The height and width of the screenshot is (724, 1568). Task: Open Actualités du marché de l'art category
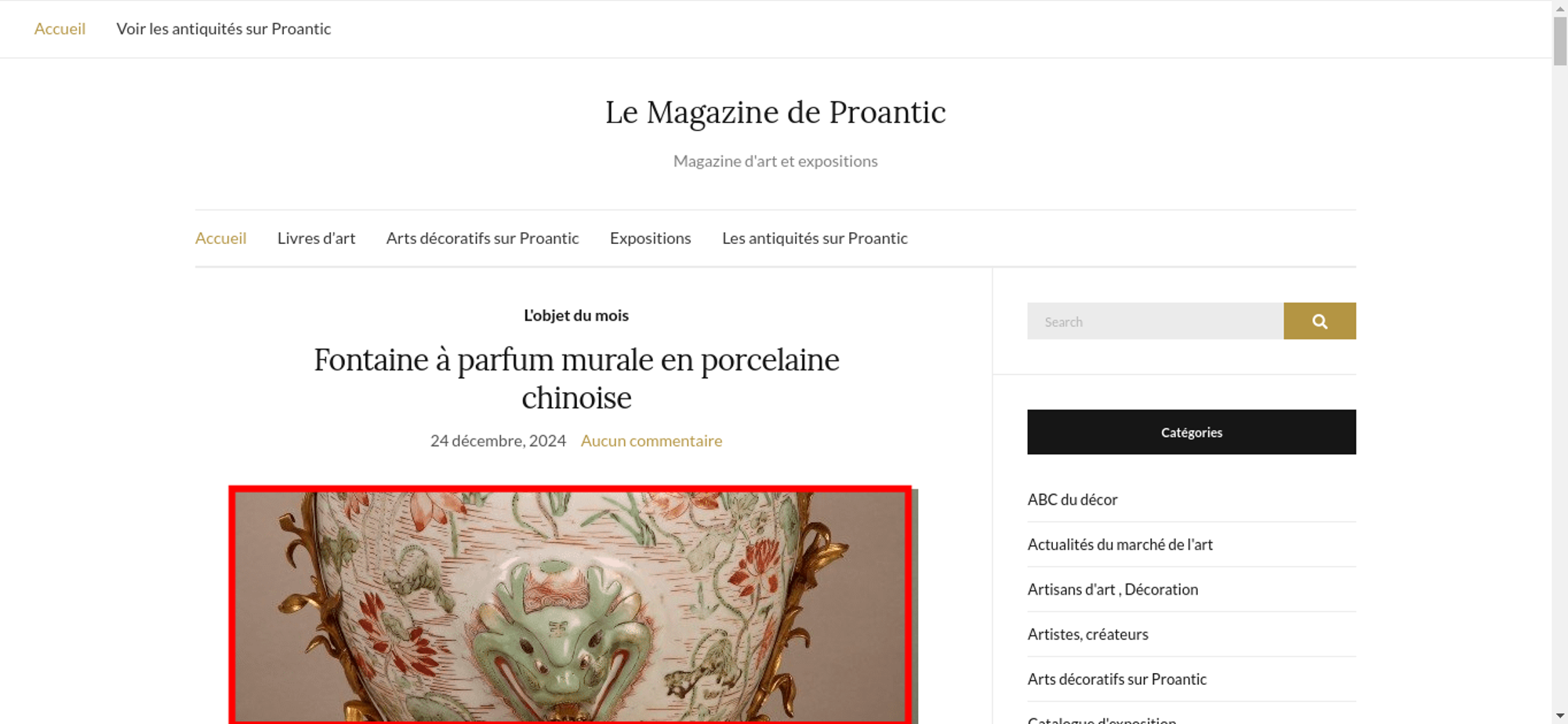point(1120,544)
